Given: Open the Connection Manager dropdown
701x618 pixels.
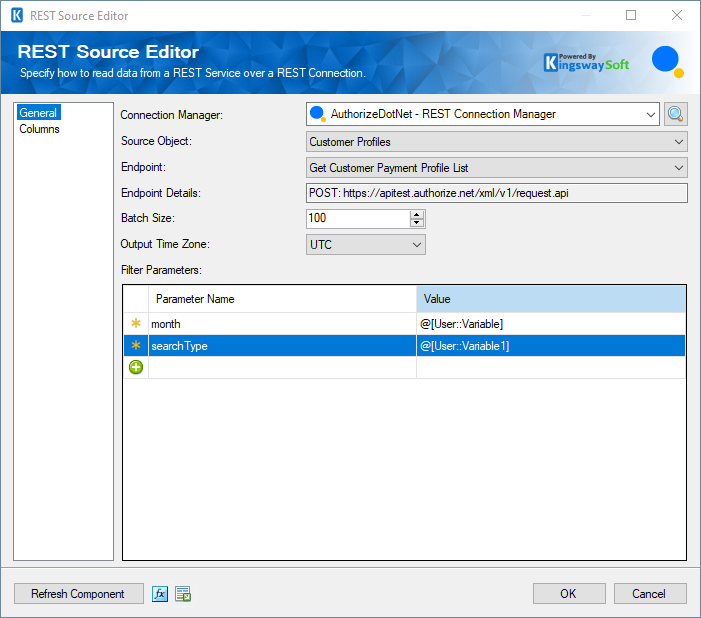Looking at the screenshot, I should (x=650, y=114).
